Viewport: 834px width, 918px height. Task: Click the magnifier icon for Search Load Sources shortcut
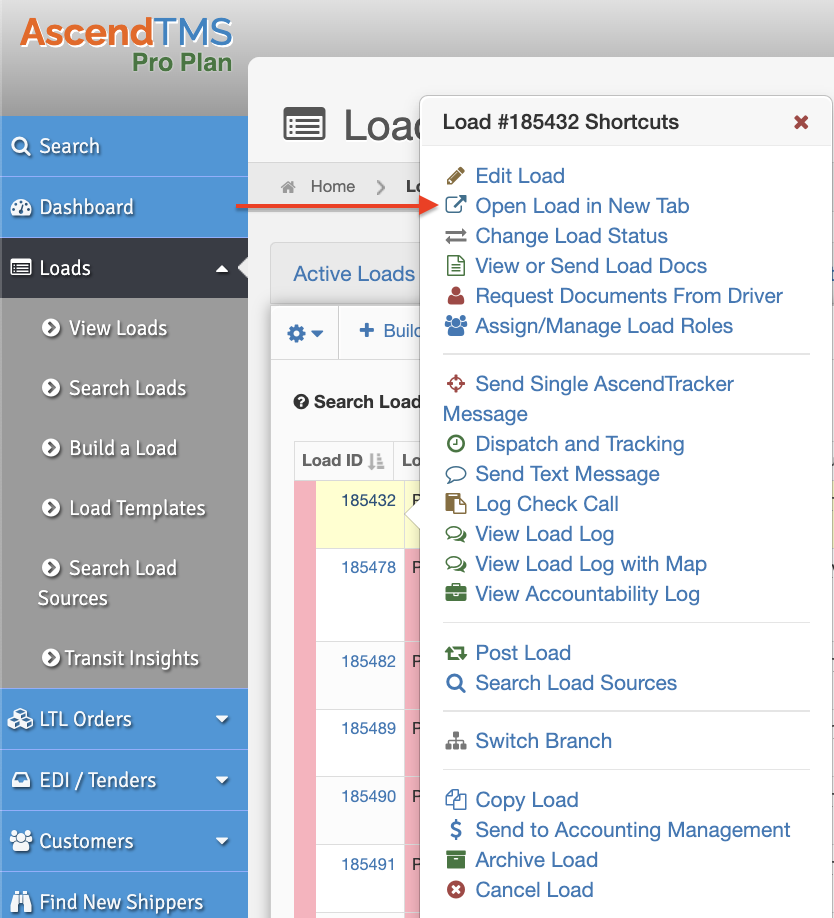(x=455, y=683)
